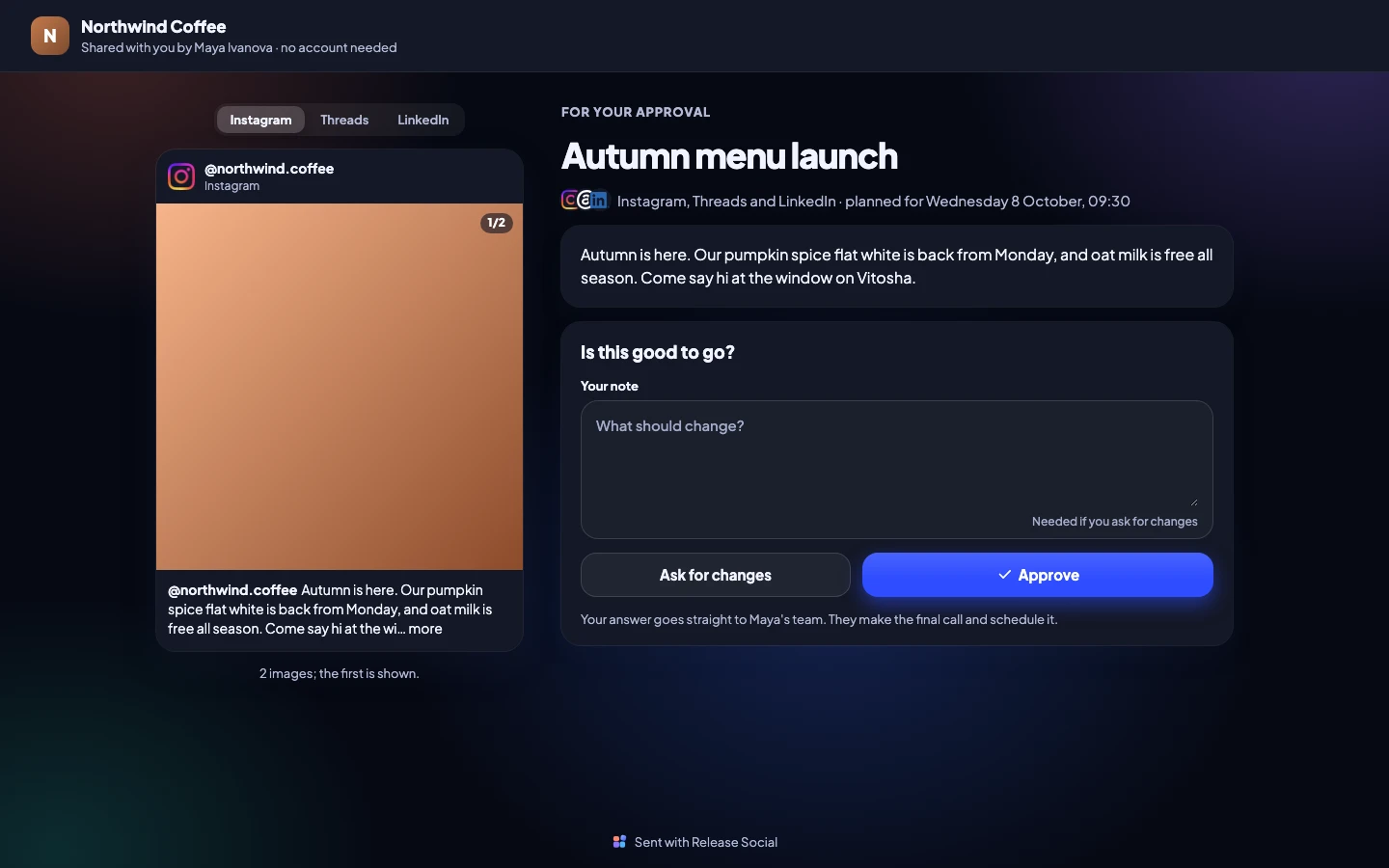Click the Release Social logo in the footer
Viewport: 1389px width, 868px height.
[x=619, y=842]
